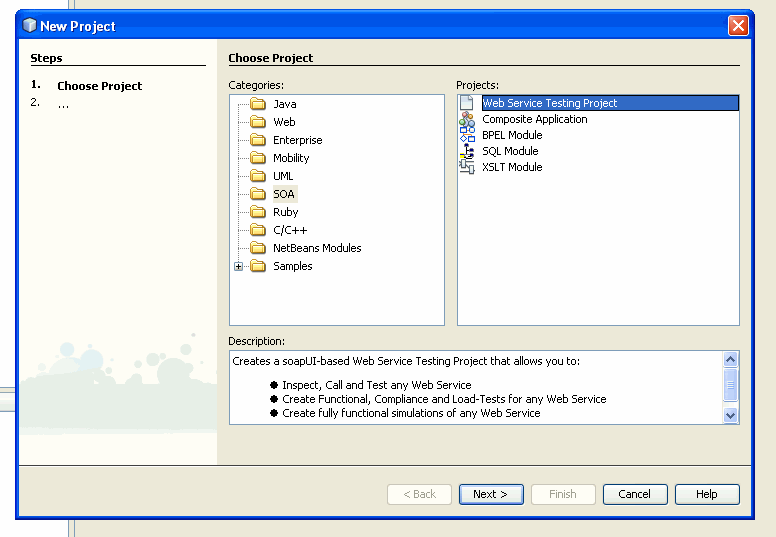
Task: Select the Web category
Action: (x=284, y=122)
